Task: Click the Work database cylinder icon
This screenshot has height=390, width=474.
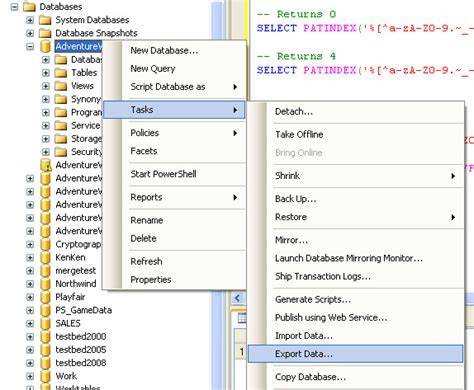Action: (x=45, y=376)
